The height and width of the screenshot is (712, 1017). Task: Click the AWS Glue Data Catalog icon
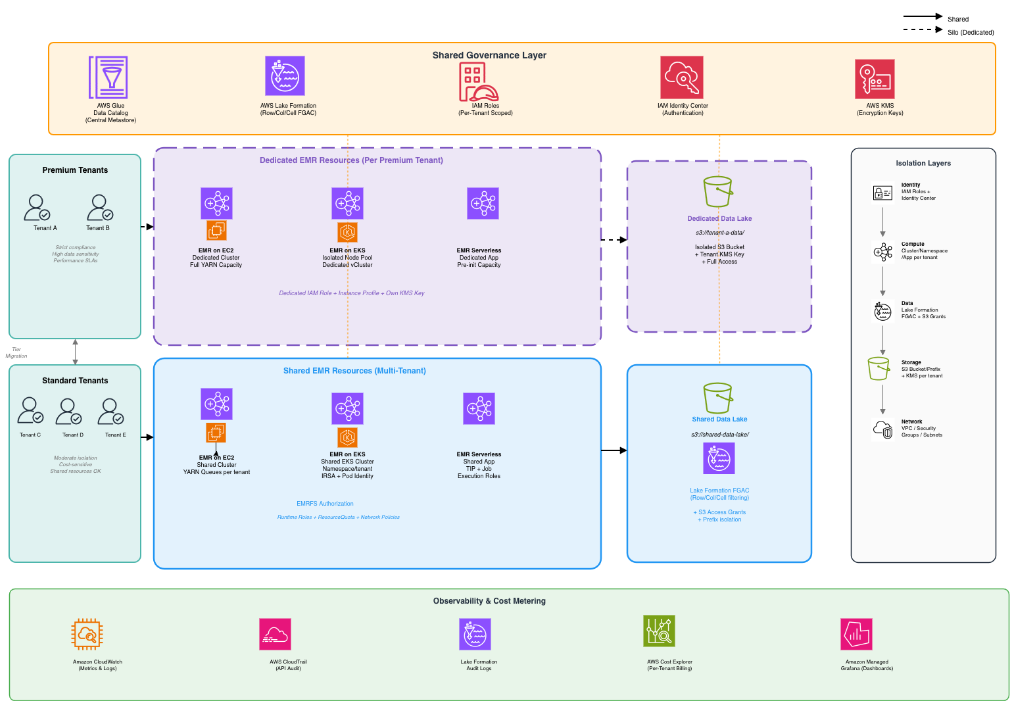click(108, 77)
